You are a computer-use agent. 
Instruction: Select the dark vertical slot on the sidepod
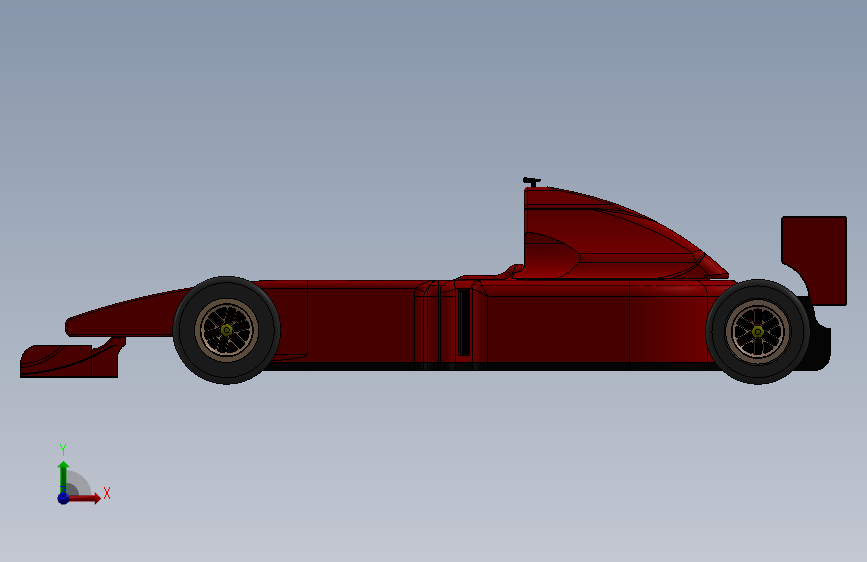click(x=464, y=322)
